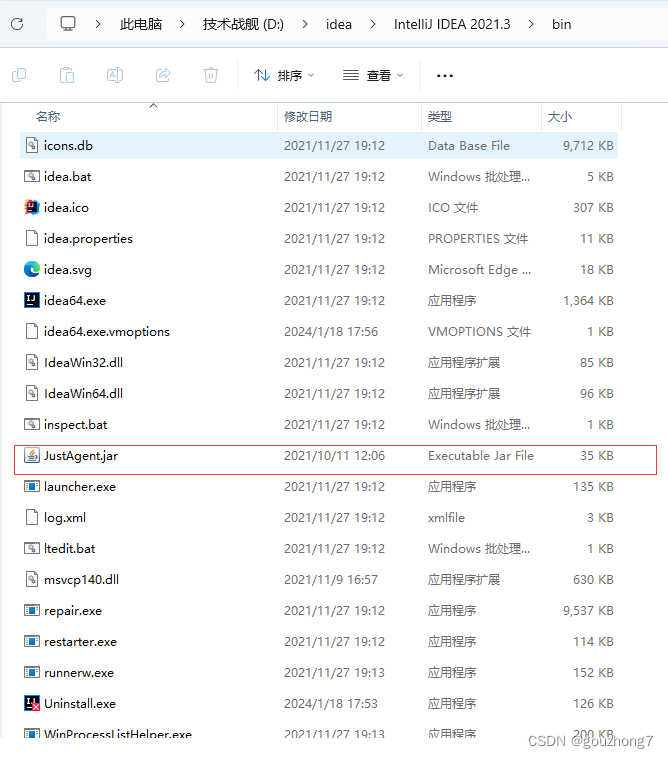Click date 2021/11/9 16:57 of msvcp140.dll
The height and width of the screenshot is (758, 668).
click(331, 580)
